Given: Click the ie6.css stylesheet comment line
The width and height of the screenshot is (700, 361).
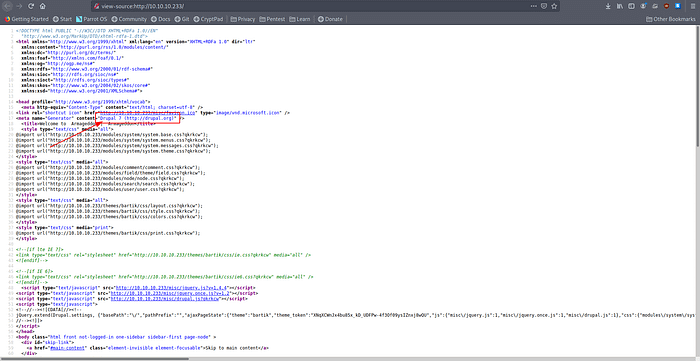Looking at the screenshot, I should click(x=165, y=277).
